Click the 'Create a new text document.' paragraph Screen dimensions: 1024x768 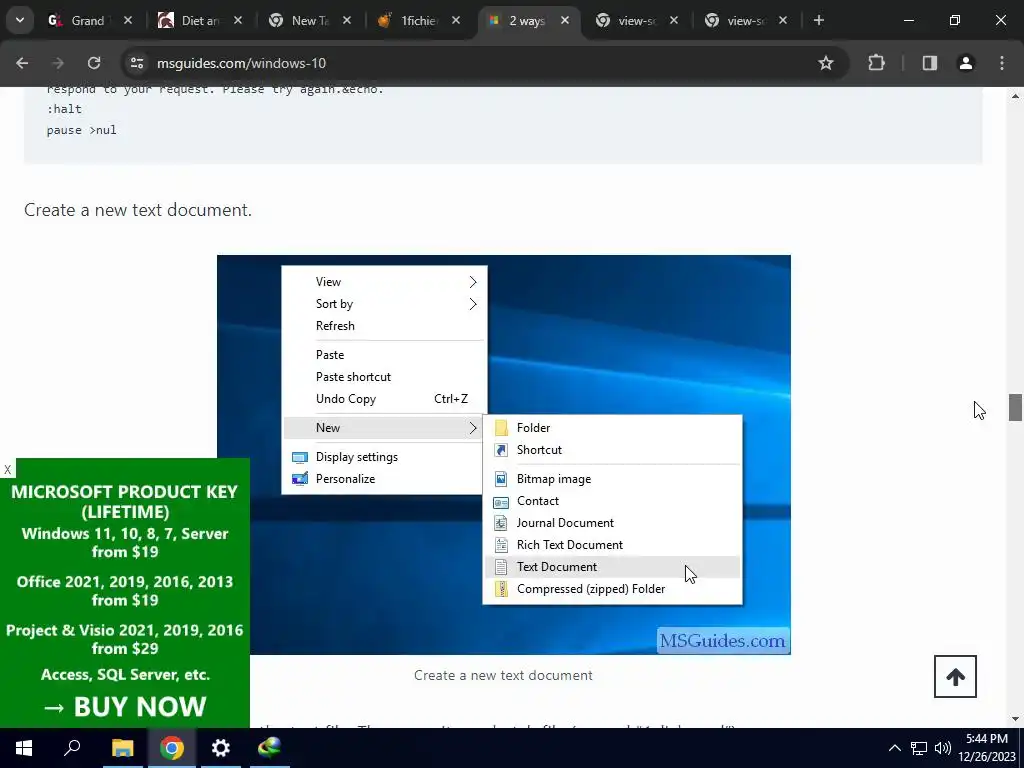pos(138,210)
